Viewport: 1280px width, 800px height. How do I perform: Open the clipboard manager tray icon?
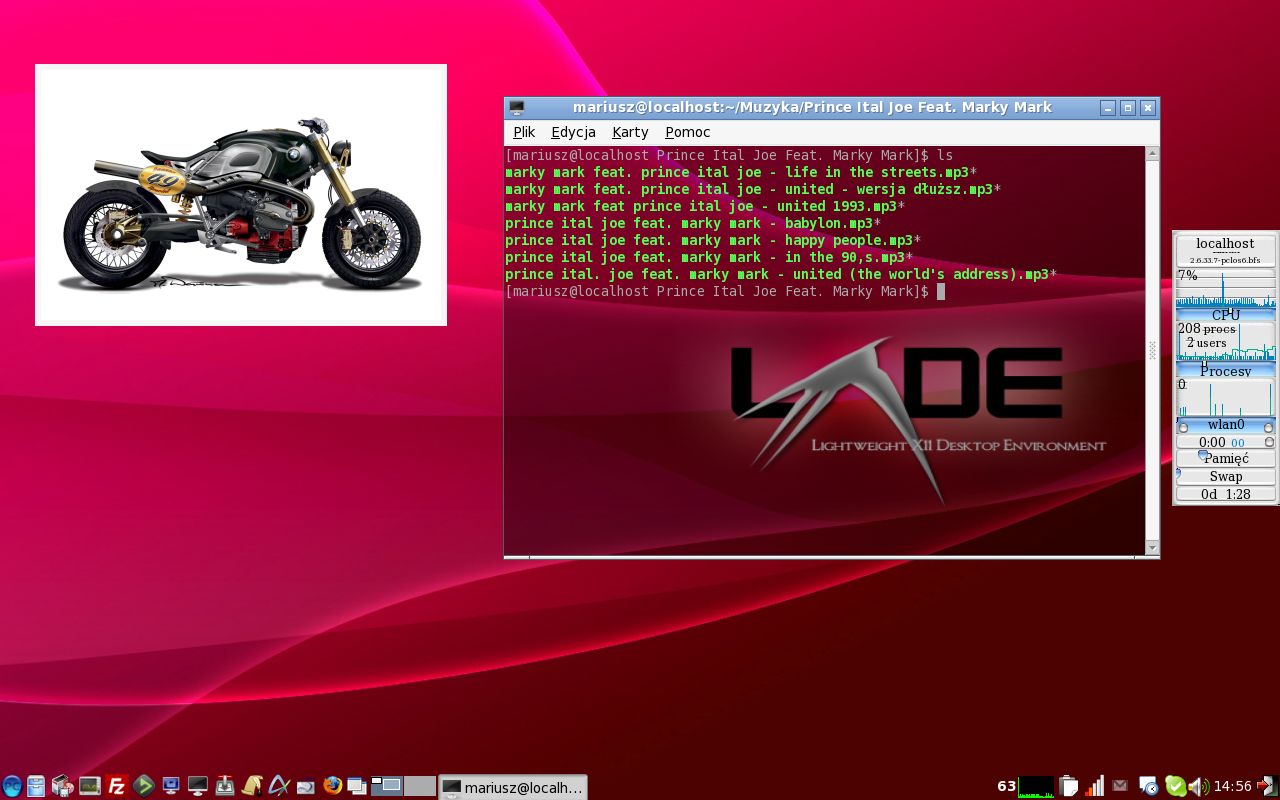(x=1068, y=786)
